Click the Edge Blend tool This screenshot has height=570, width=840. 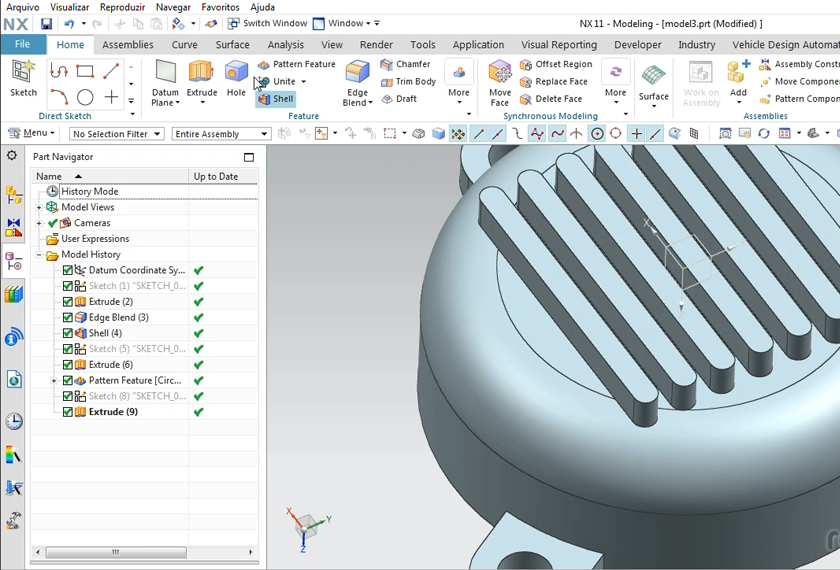[x=357, y=74]
